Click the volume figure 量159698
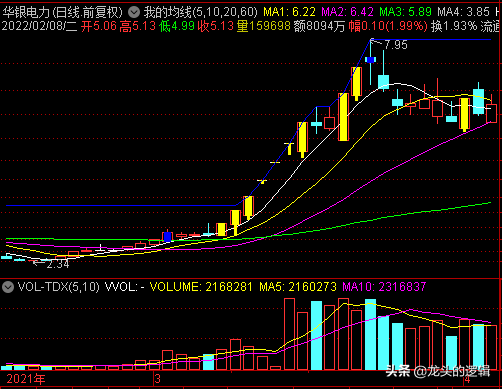 pyautogui.click(x=264, y=26)
